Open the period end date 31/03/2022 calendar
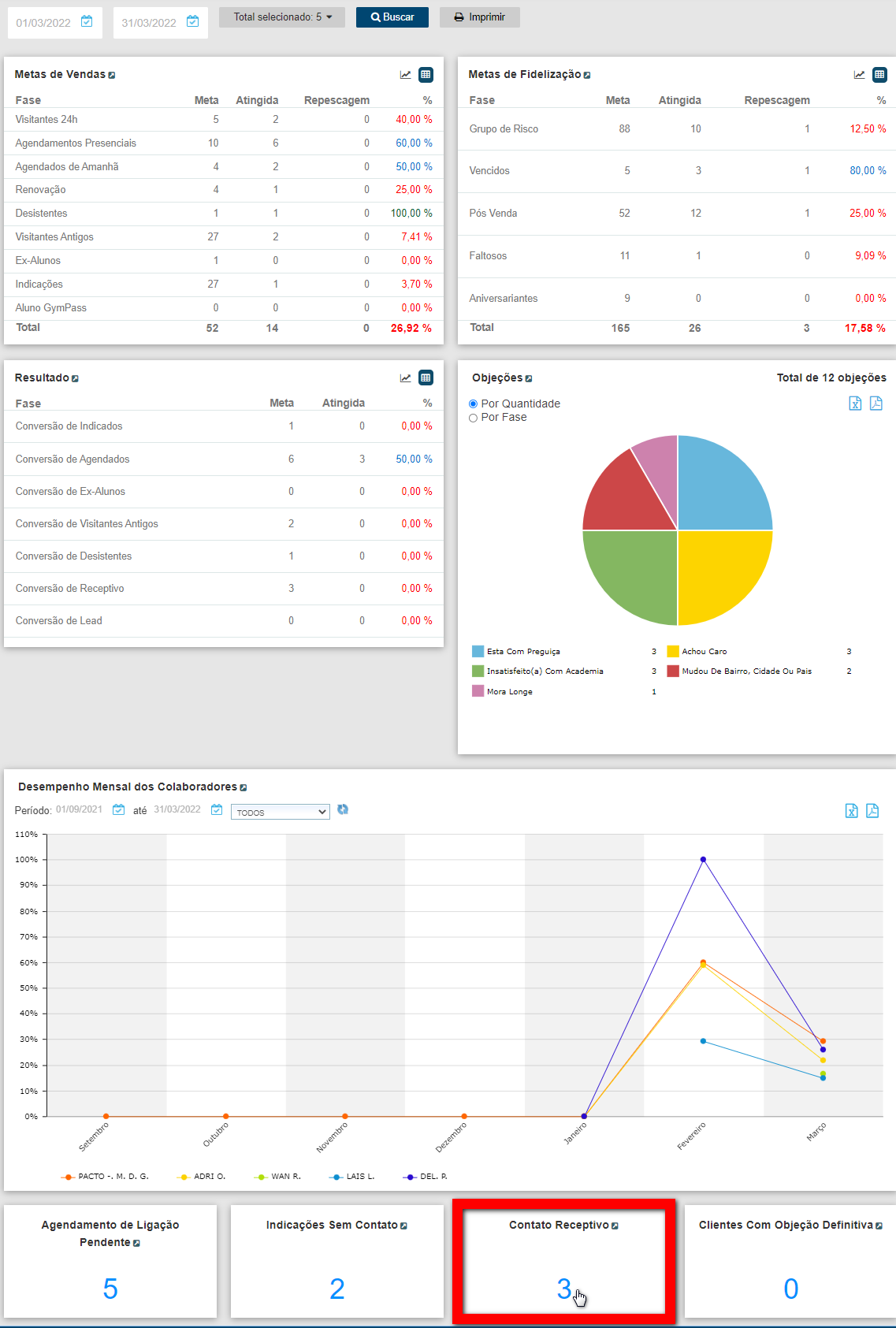The image size is (896, 1328). coord(217,809)
